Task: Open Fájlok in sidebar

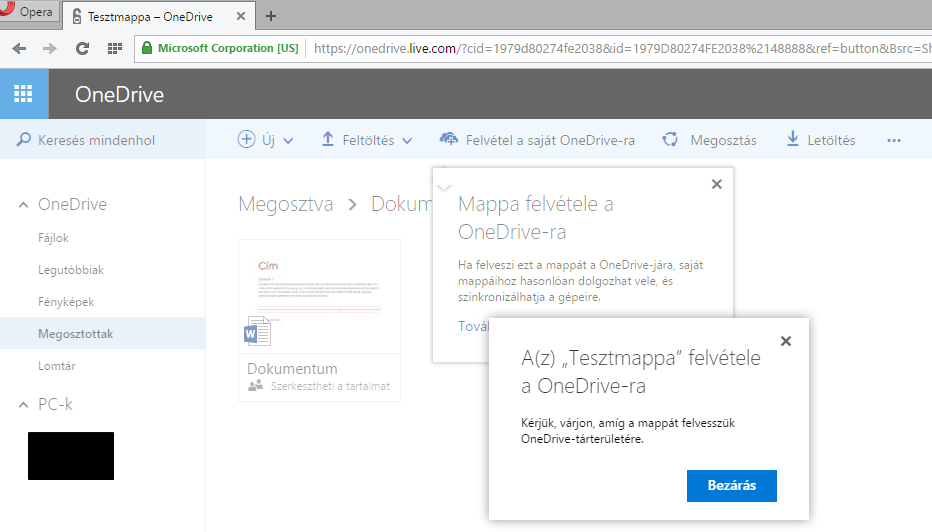Action: [x=53, y=238]
